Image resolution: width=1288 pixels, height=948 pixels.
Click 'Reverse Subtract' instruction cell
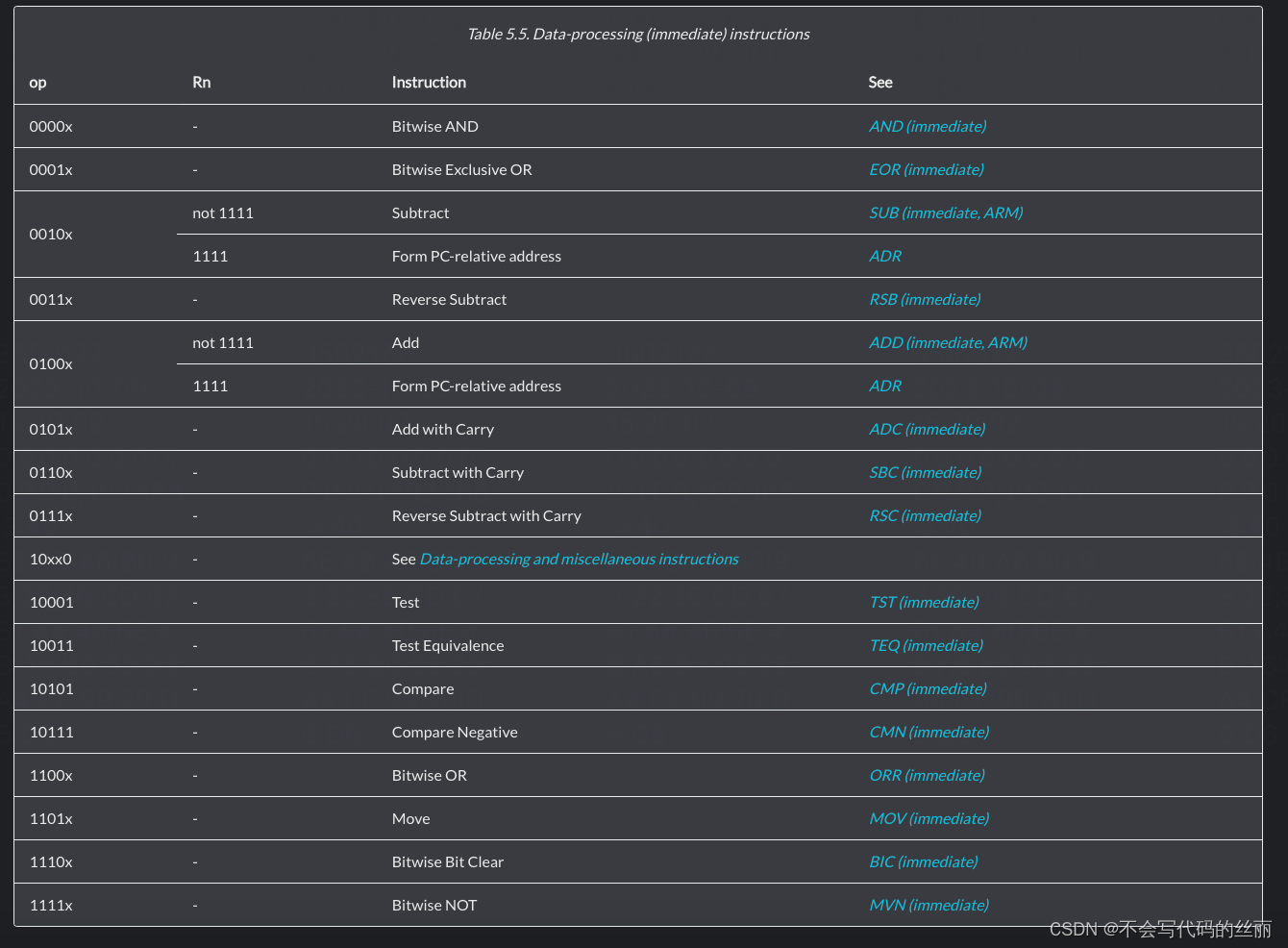(x=450, y=299)
